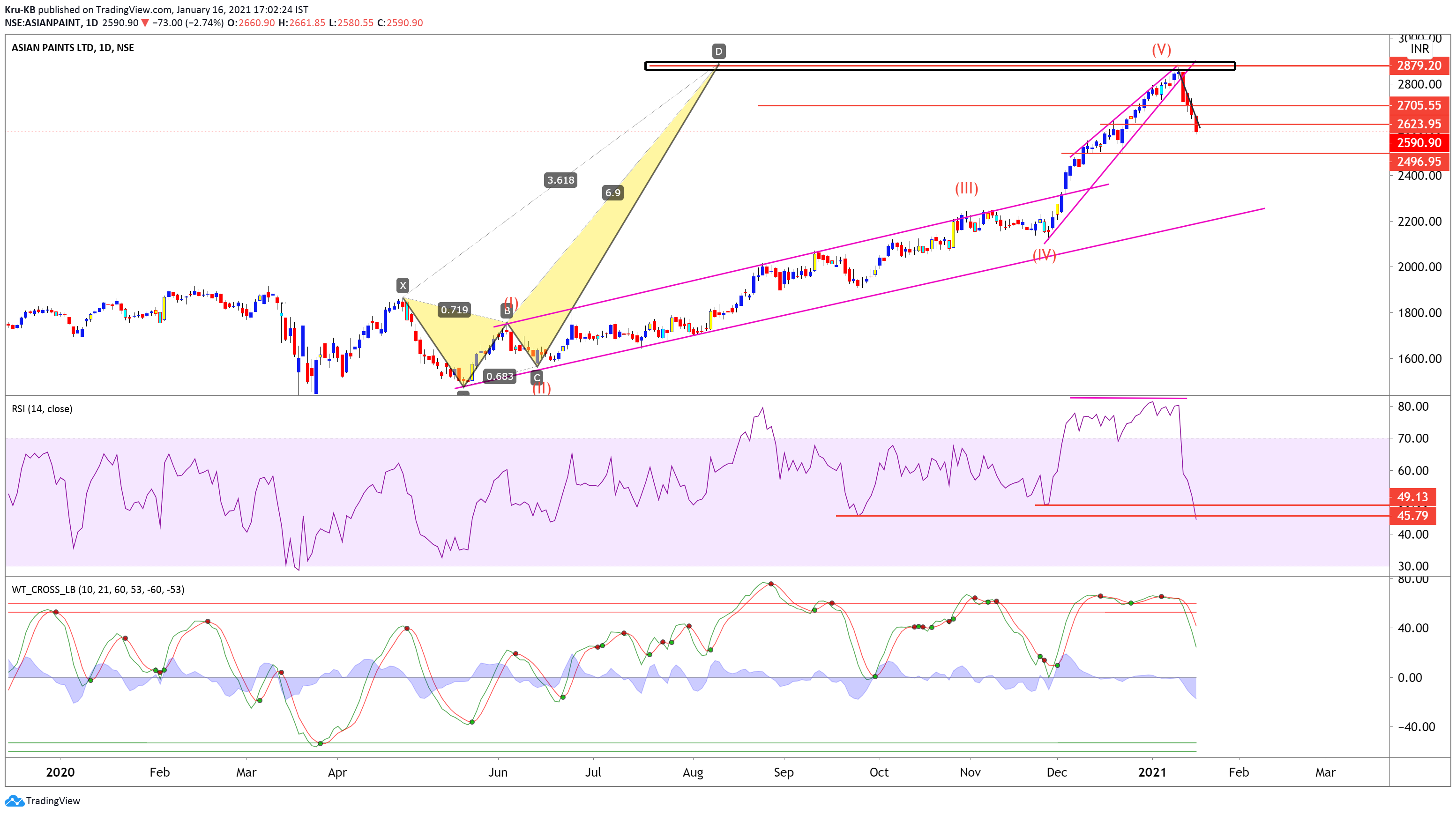The width and height of the screenshot is (1456, 815).
Task: Click the Elliott wave (V) label
Action: [1162, 50]
